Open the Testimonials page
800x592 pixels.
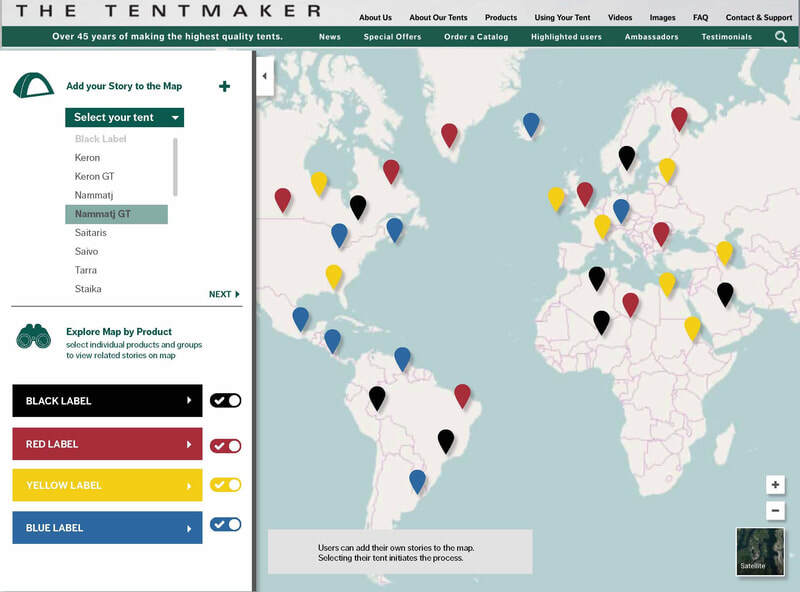point(727,37)
